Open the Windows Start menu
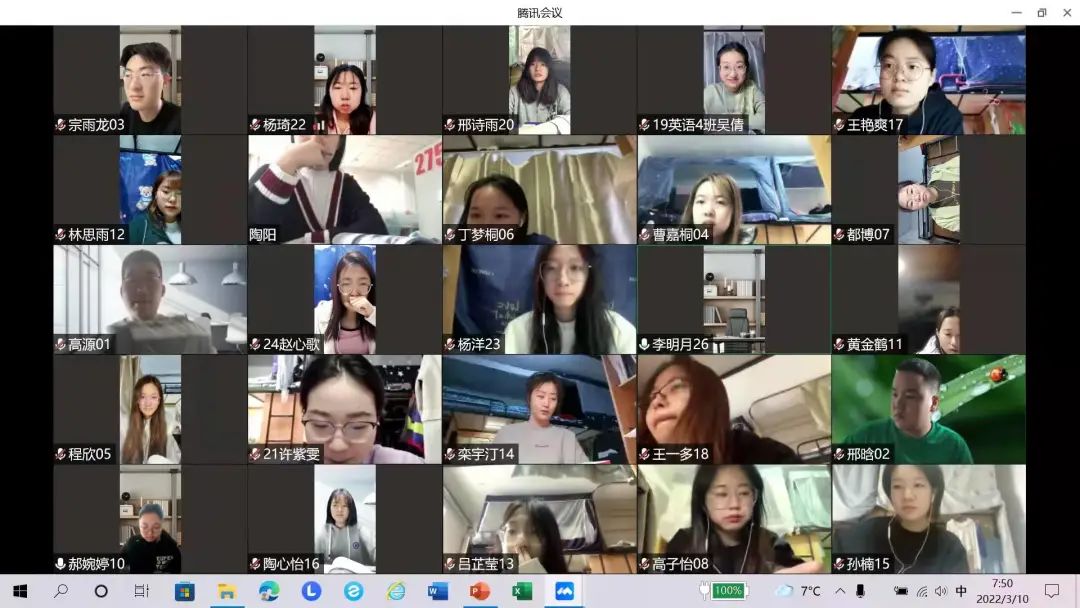 [x=20, y=591]
